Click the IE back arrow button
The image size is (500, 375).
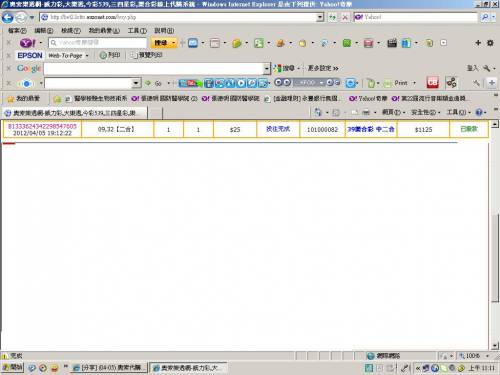point(8,17)
